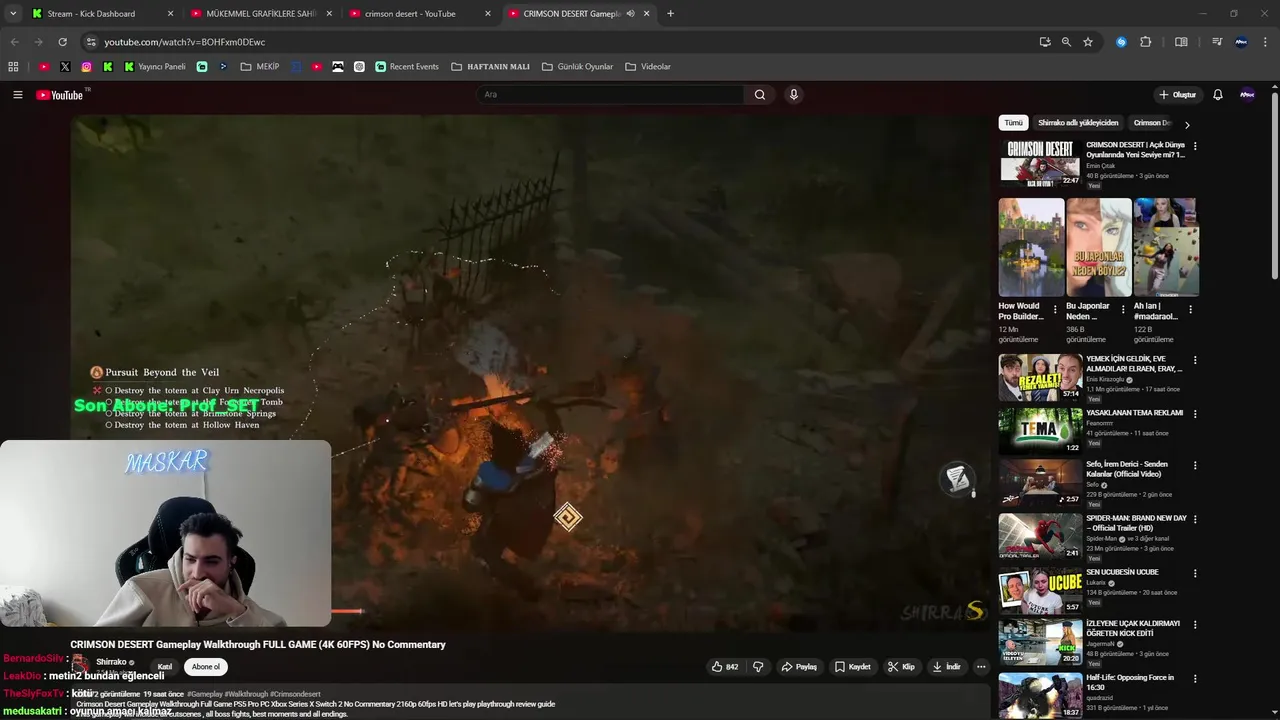
Task: Click the Oluştur create button
Action: [1177, 95]
